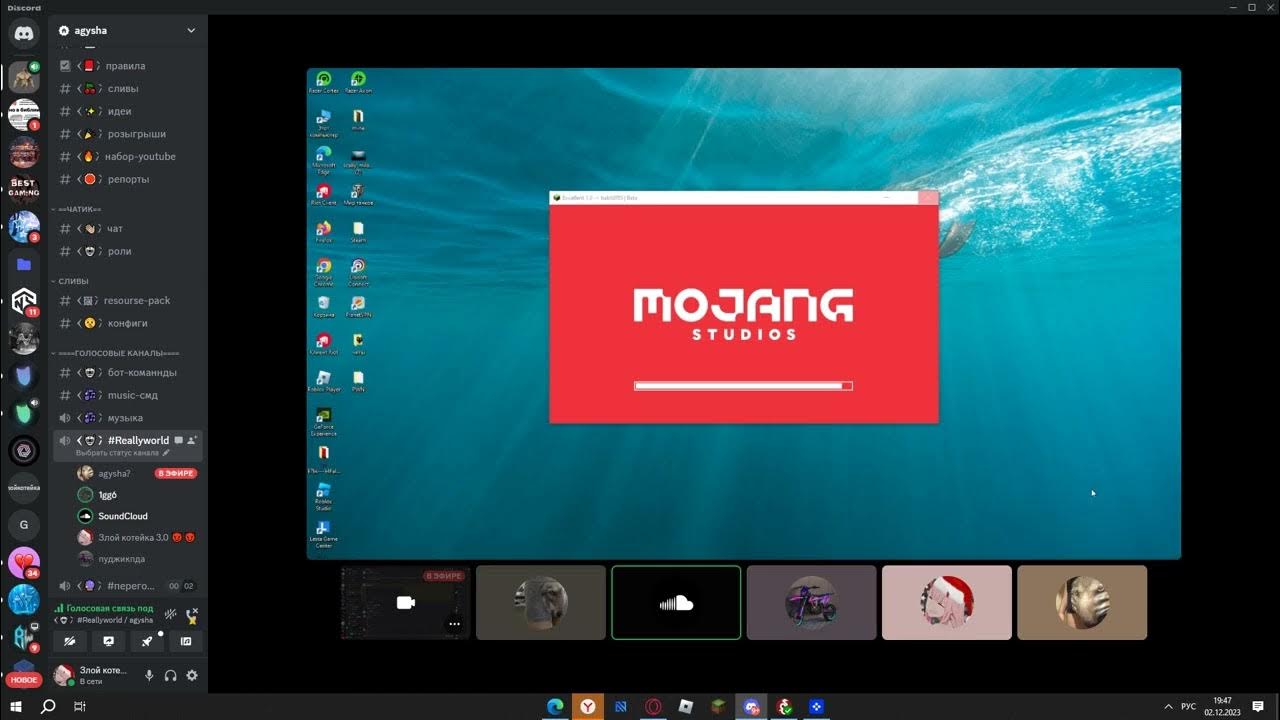Click Mojang loading progress bar
The height and width of the screenshot is (720, 1280).
coord(743,385)
